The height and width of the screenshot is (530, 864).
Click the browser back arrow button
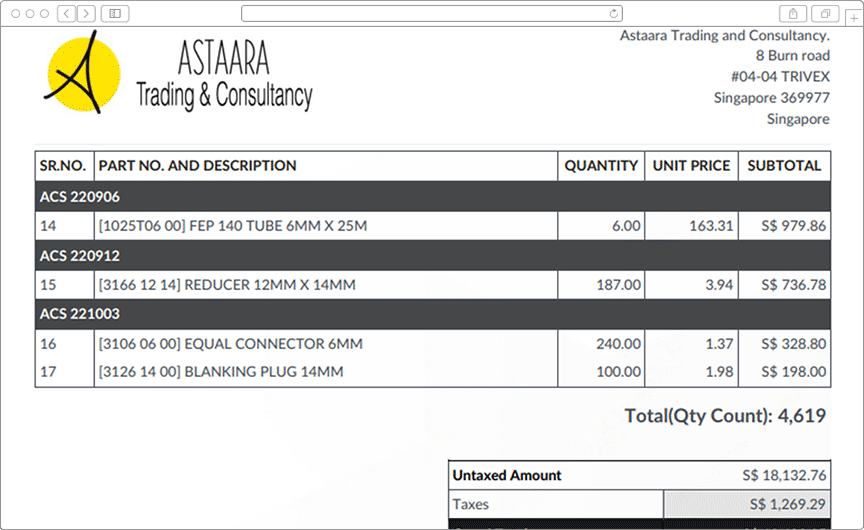[66, 13]
